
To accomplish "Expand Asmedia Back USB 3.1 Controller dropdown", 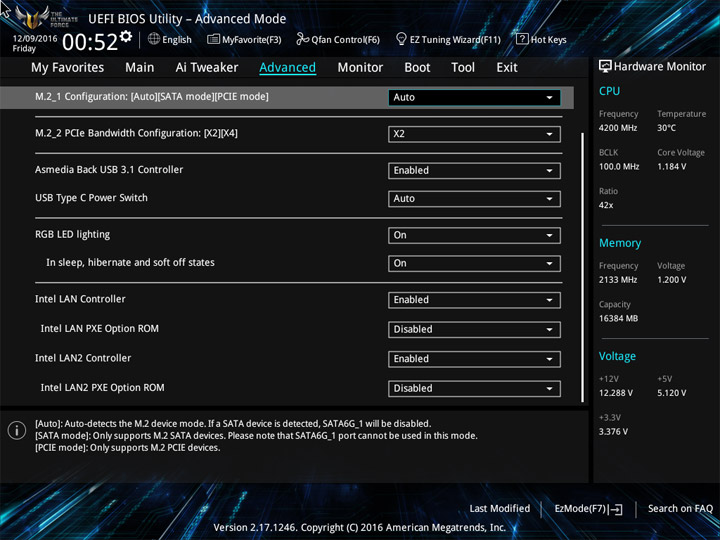I will pos(474,170).
